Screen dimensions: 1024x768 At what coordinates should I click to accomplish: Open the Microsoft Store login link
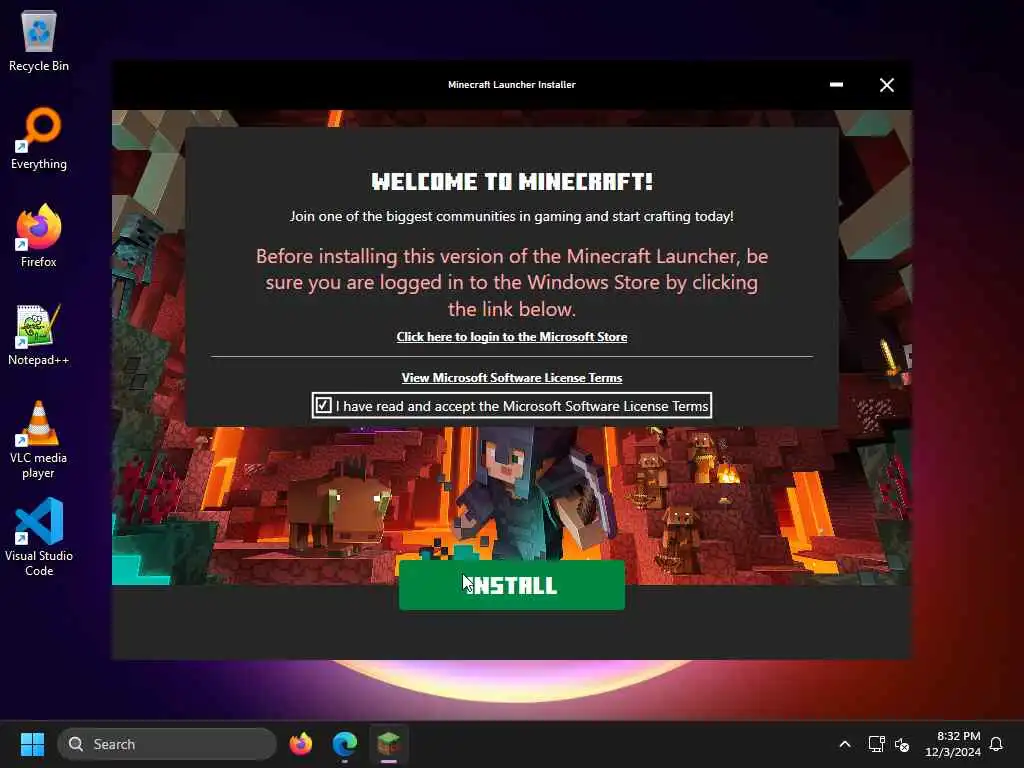[511, 337]
